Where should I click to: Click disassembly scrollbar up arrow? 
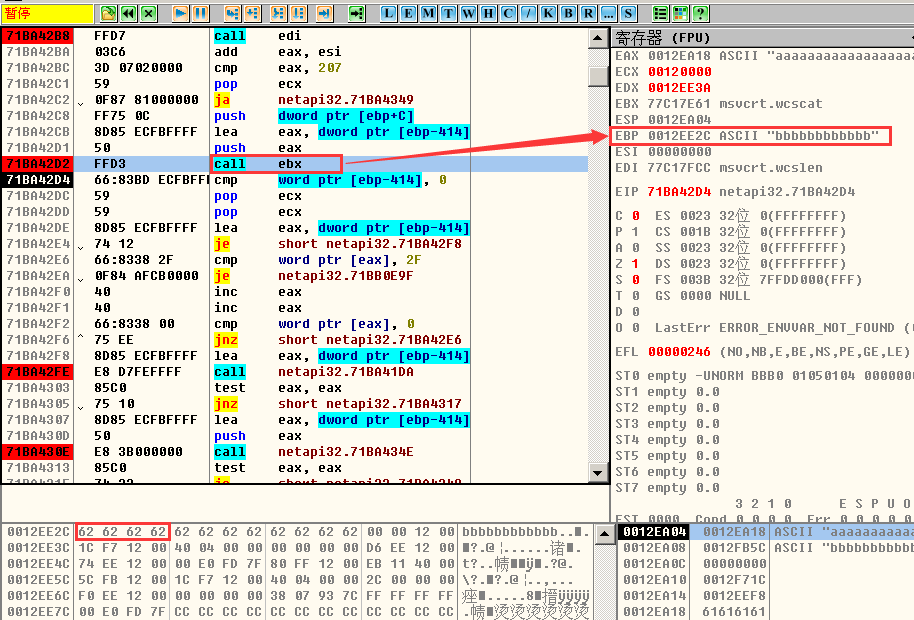pos(598,37)
